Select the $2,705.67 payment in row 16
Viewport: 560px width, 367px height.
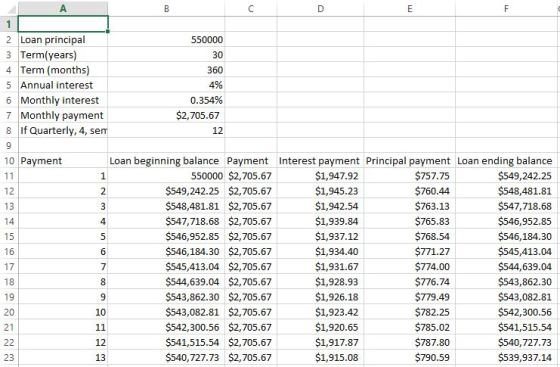(x=251, y=252)
